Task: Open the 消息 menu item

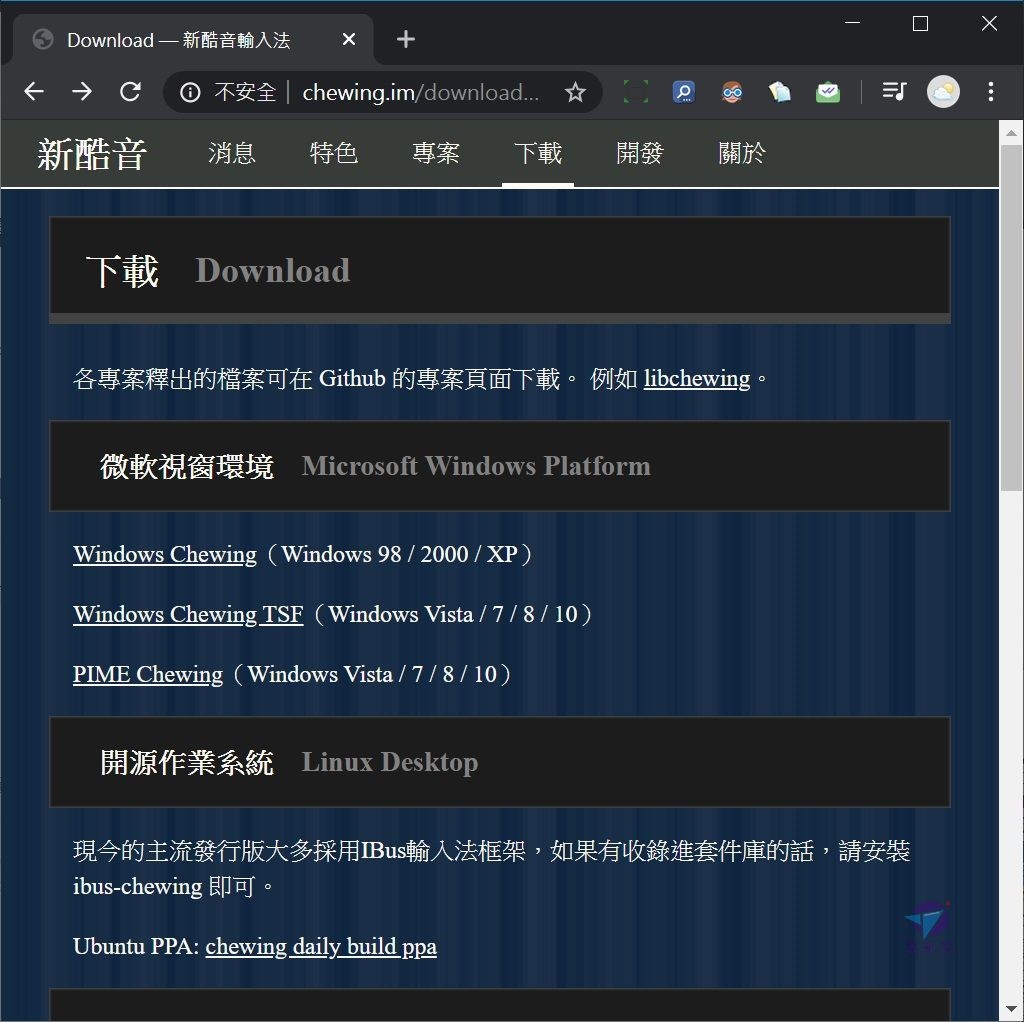Action: [x=232, y=153]
